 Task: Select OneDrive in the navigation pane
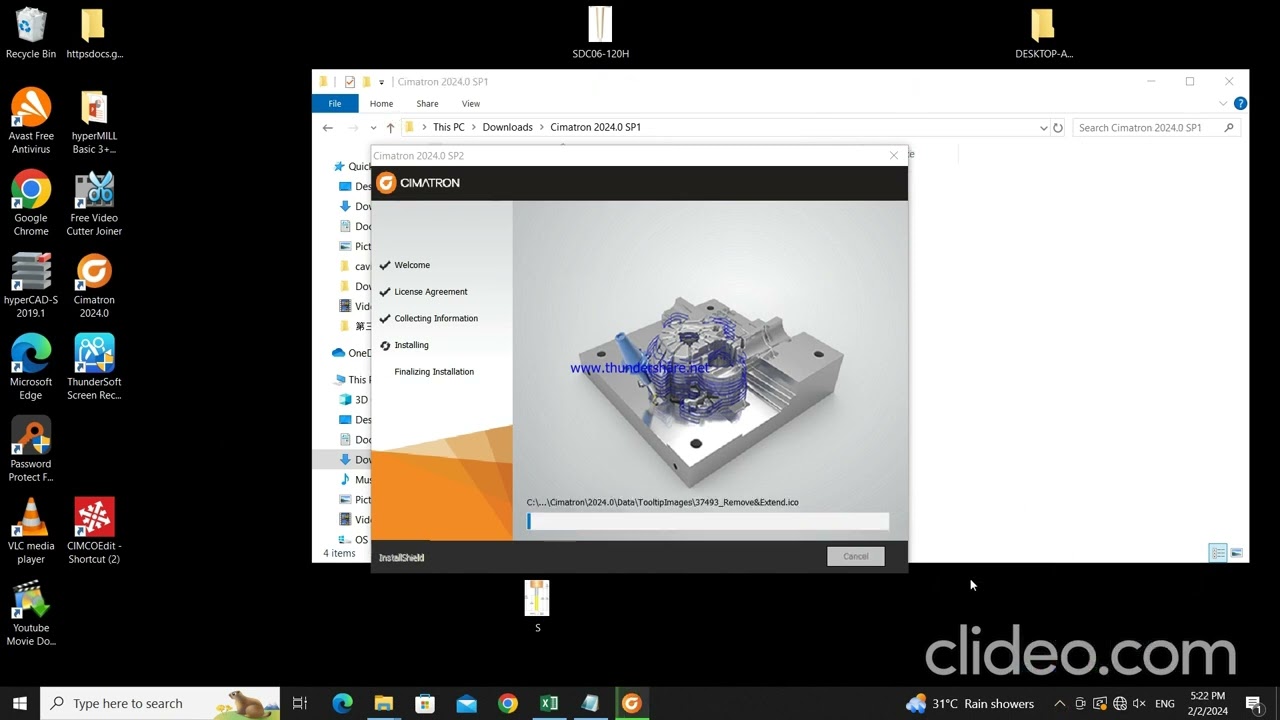point(351,353)
